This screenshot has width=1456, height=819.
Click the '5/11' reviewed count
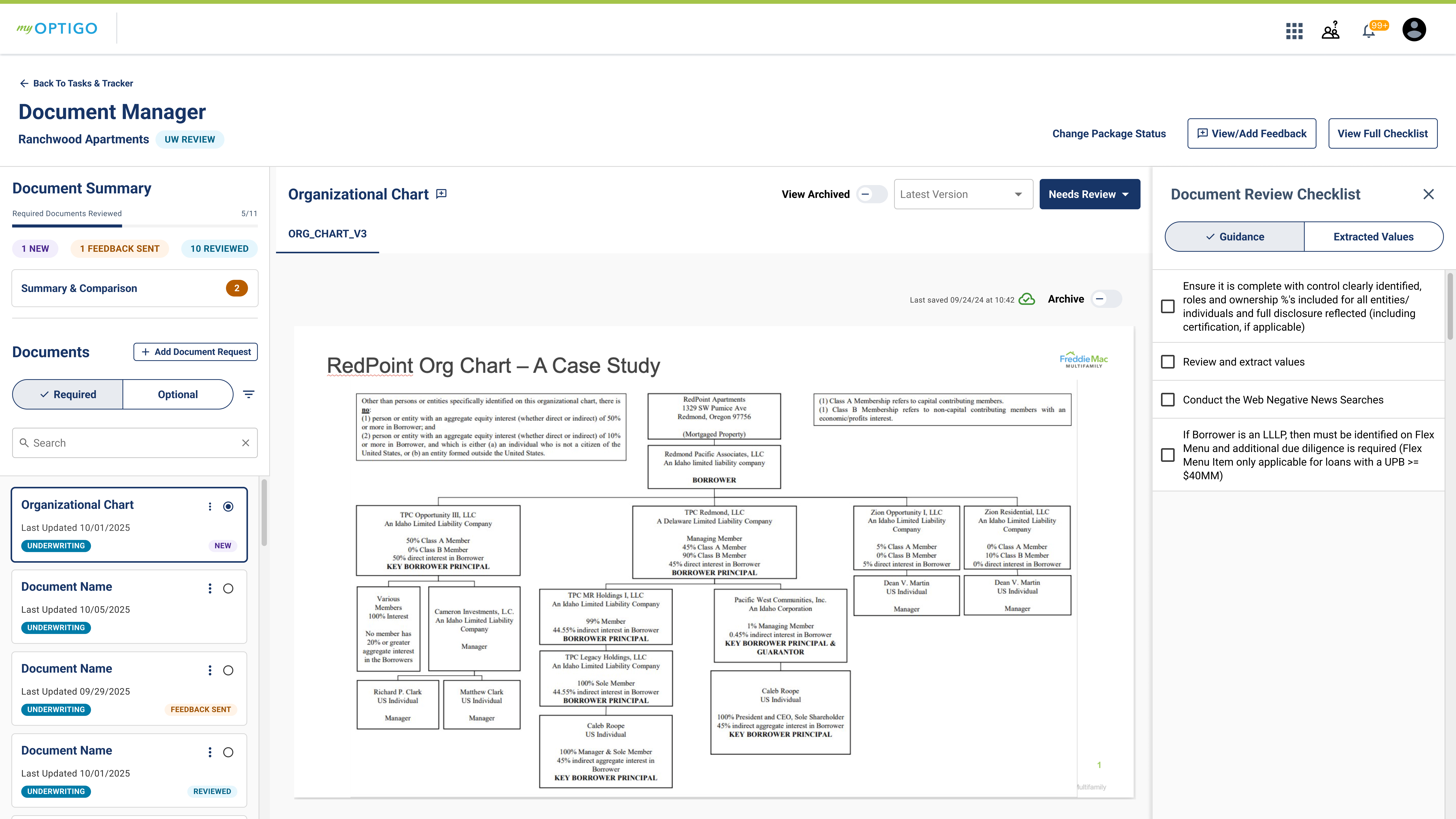point(249,214)
